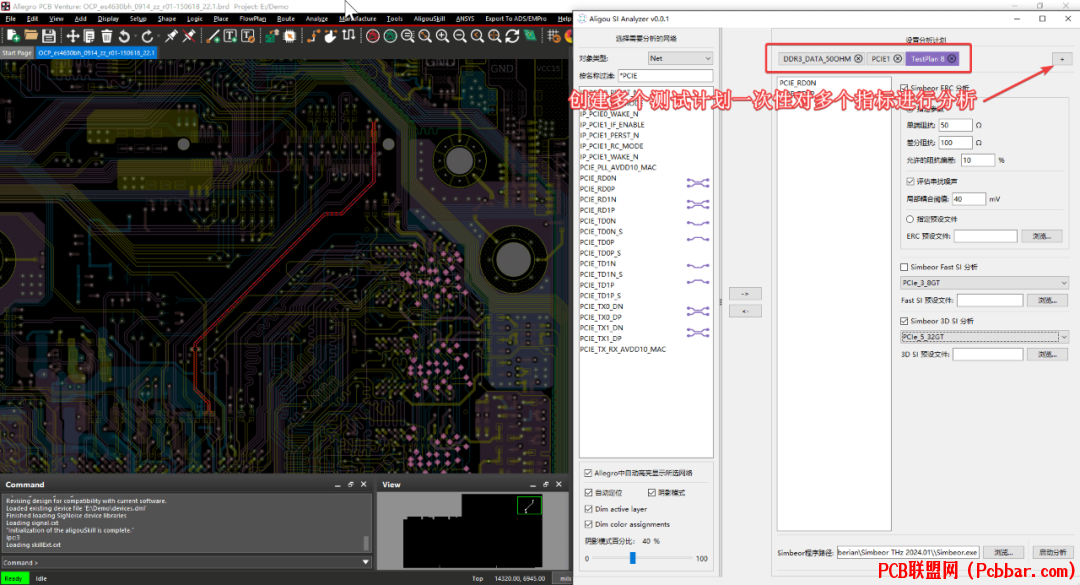Select the preset file radio button for ERC

(x=910, y=219)
